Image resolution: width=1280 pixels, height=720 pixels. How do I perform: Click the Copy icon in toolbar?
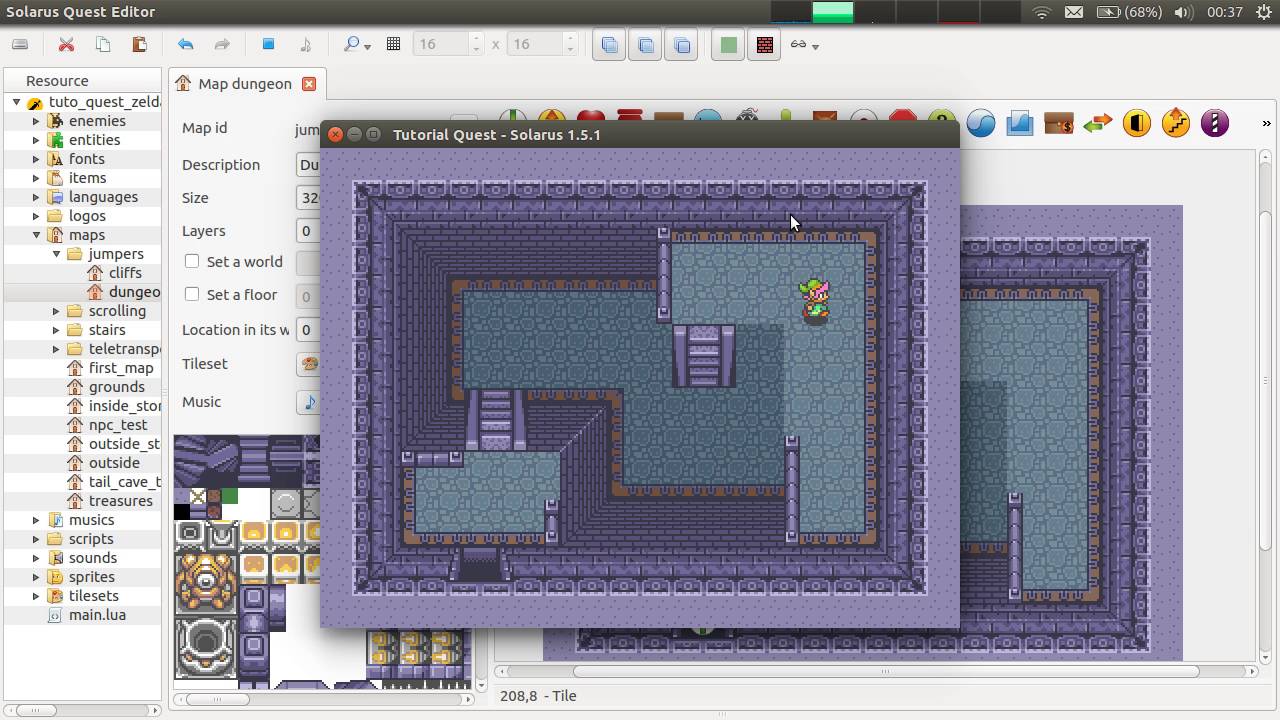click(103, 45)
